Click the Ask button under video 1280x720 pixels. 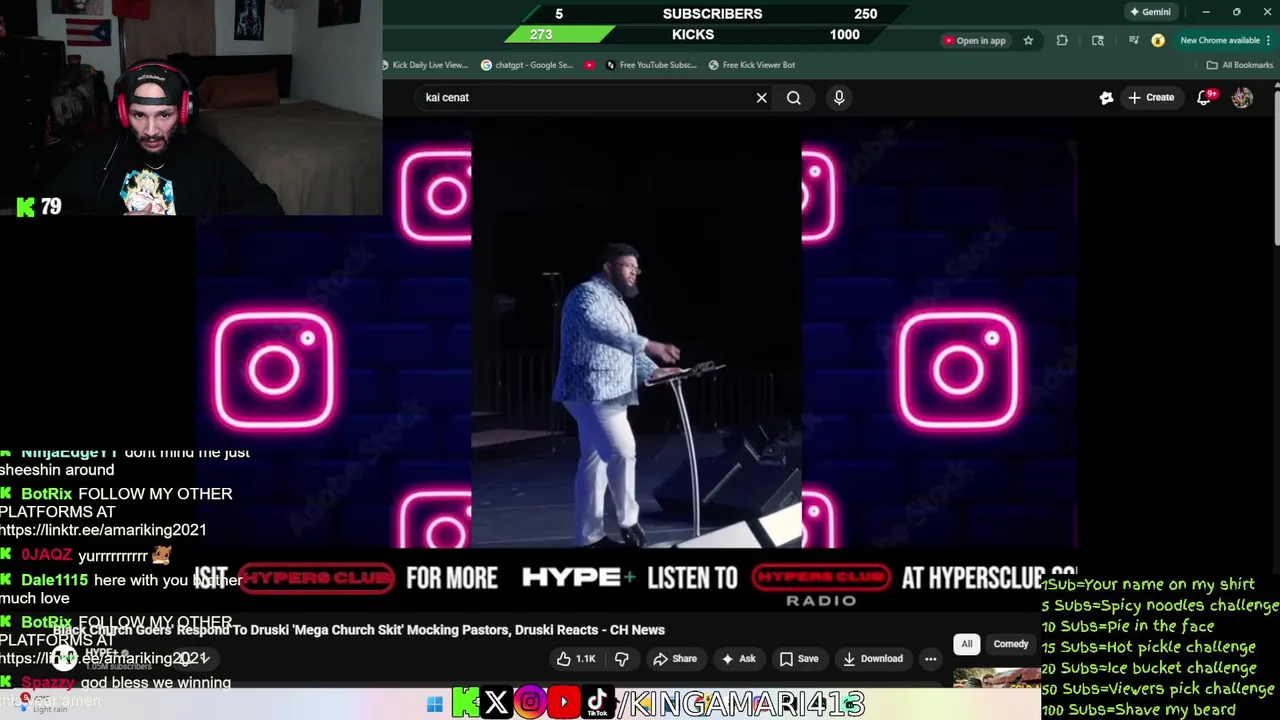pos(738,659)
